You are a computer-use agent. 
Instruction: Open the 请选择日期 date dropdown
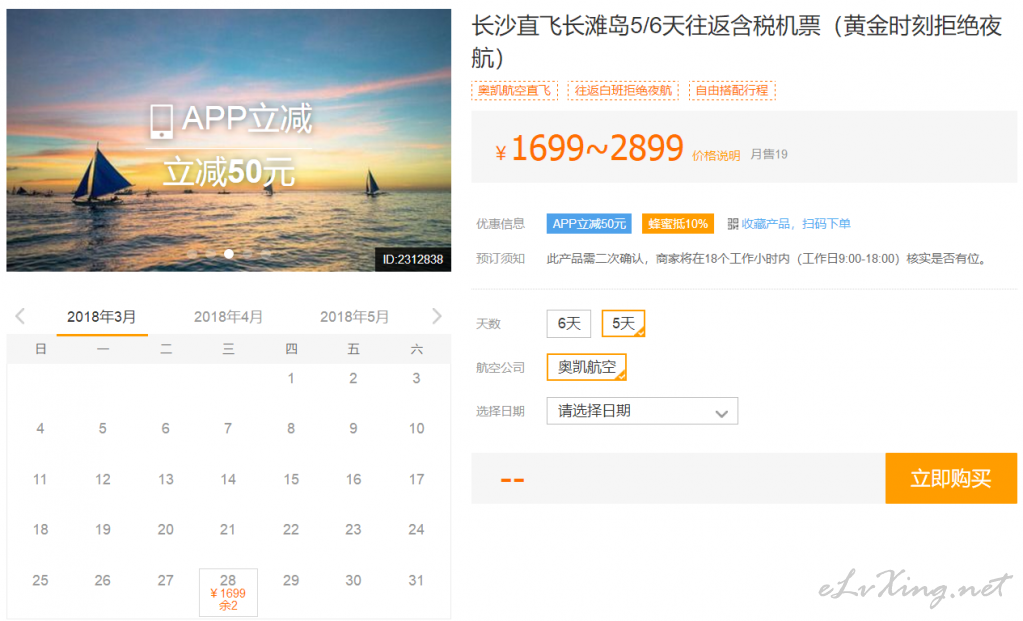click(642, 411)
